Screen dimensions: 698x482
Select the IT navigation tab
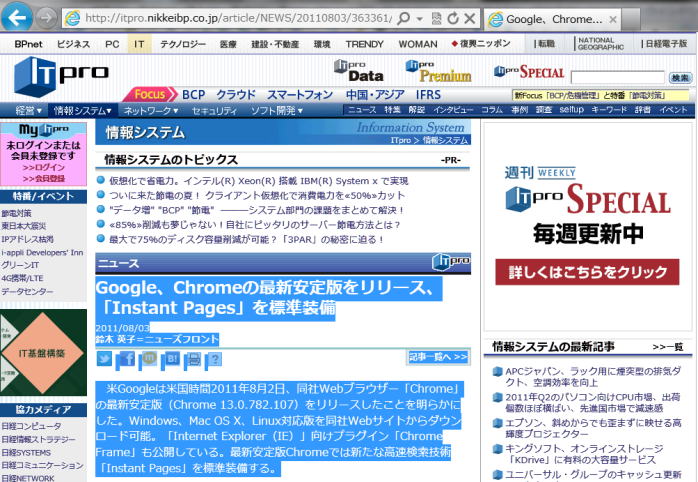139,44
